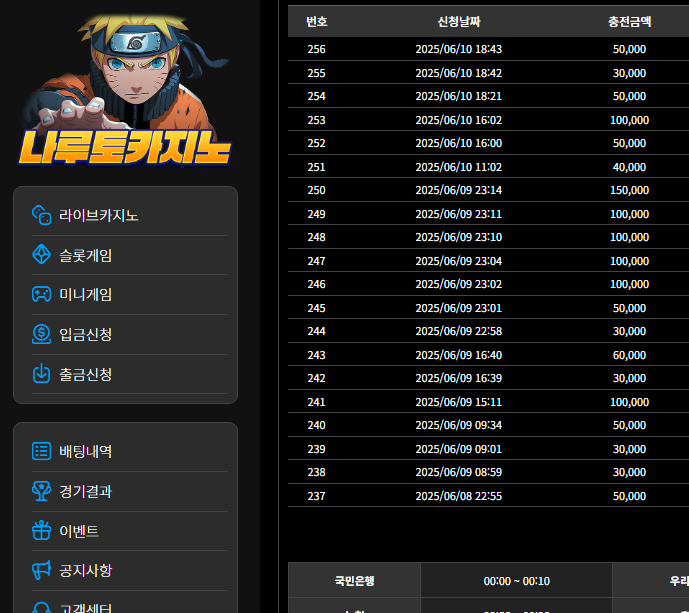Click amount 150,000 in row 250
Image resolution: width=689 pixels, height=613 pixels.
click(x=630, y=190)
